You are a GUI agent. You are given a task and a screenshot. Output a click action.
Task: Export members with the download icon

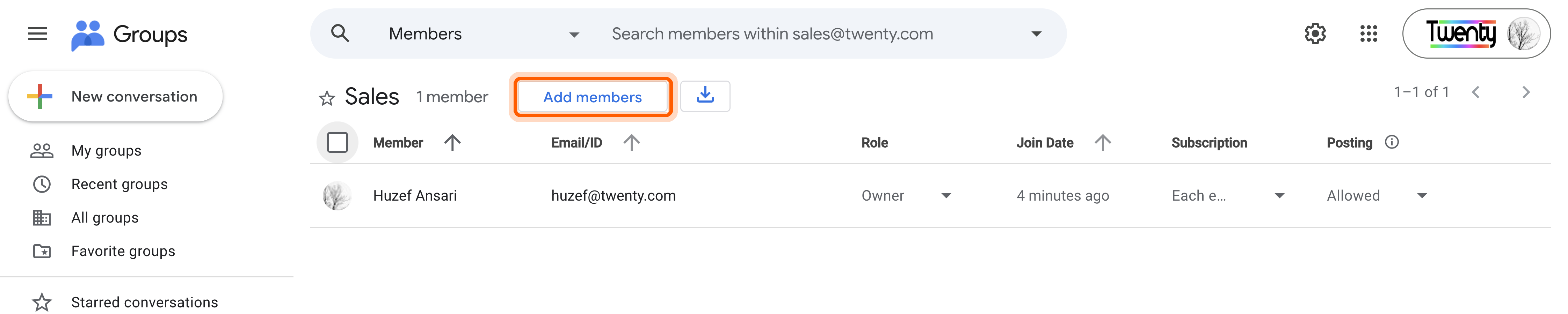(705, 96)
